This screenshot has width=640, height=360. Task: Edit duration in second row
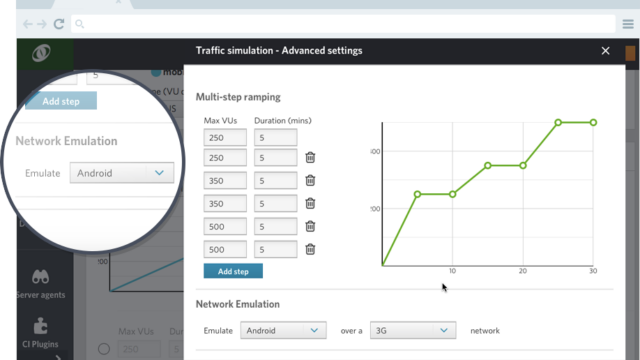(x=276, y=158)
